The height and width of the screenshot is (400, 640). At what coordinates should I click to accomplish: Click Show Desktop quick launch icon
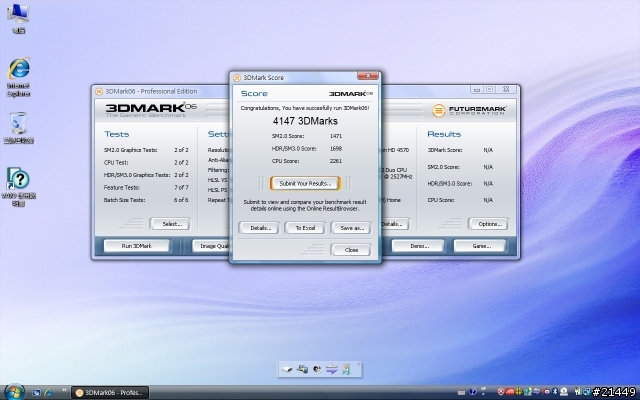[x=36, y=393]
